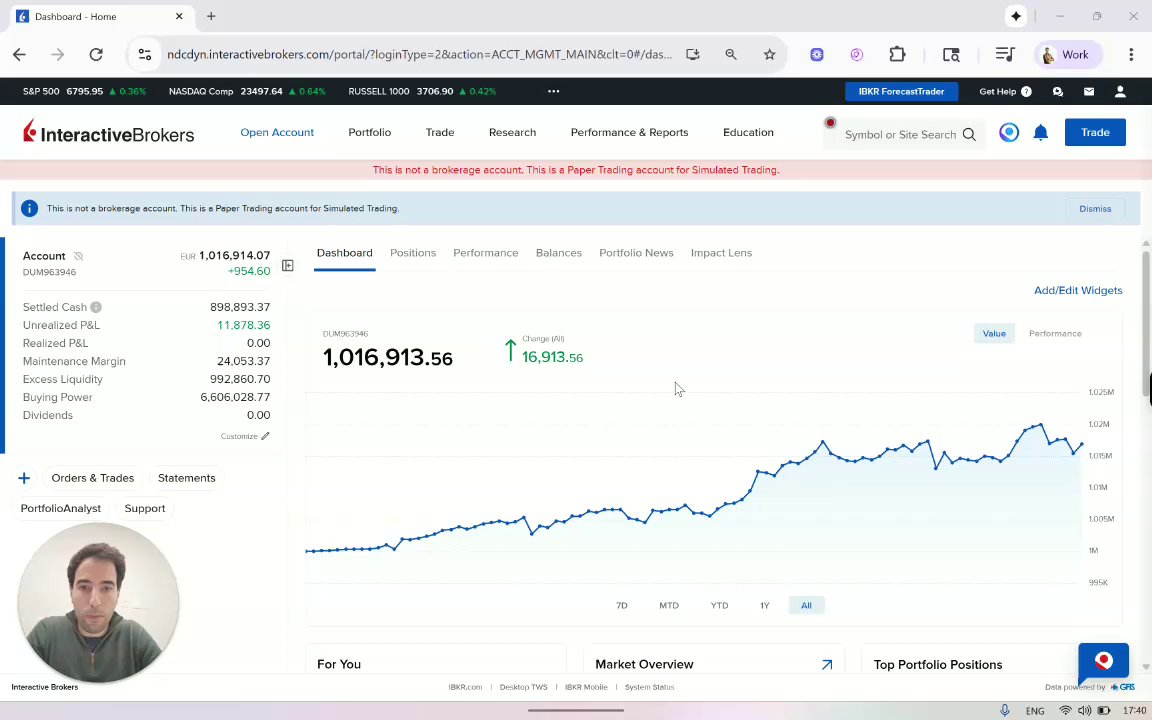Click the browser zoom magnifier icon
1152x720 pixels.
731,54
